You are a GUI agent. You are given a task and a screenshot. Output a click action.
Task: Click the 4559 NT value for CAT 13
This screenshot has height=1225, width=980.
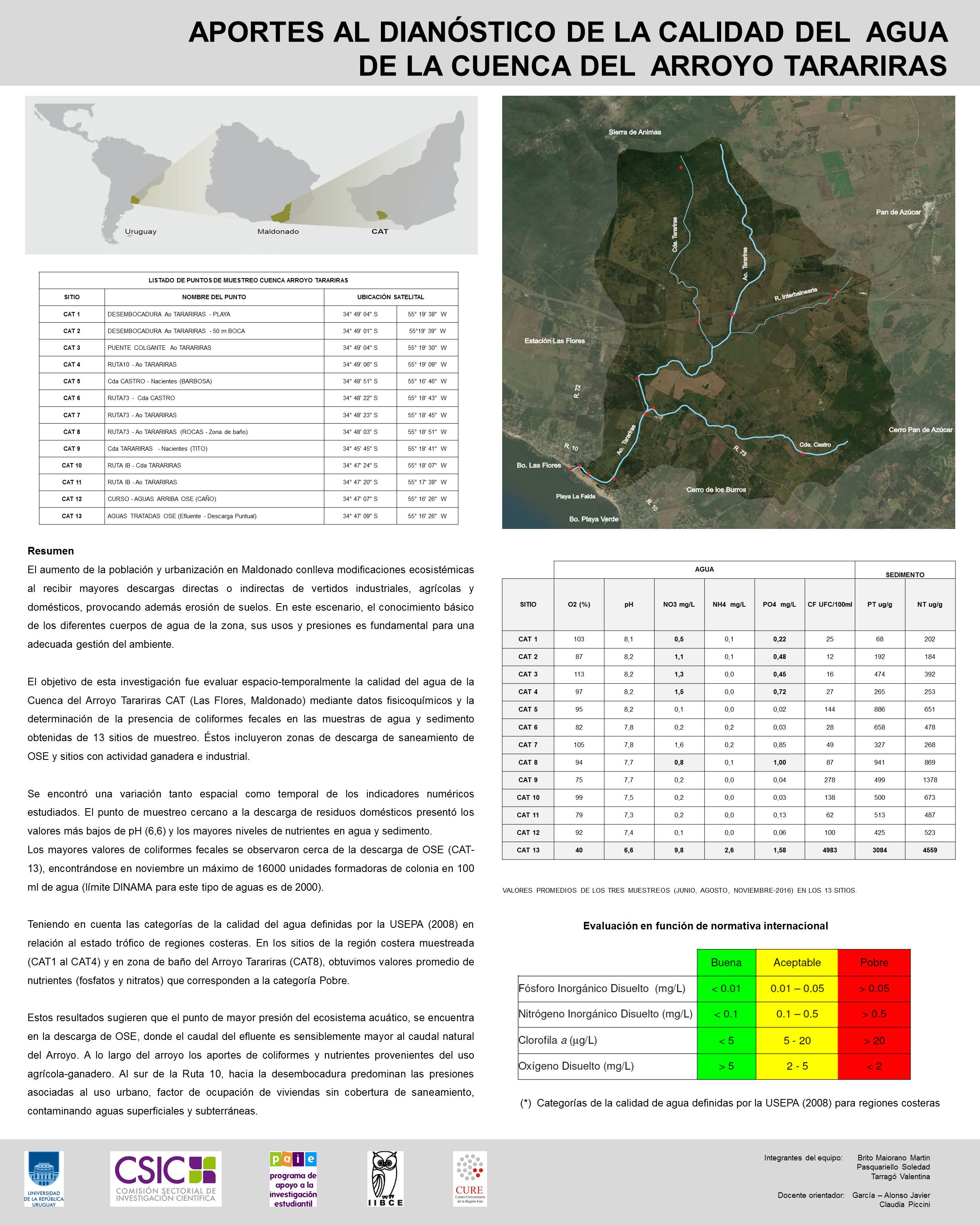pyautogui.click(x=929, y=850)
